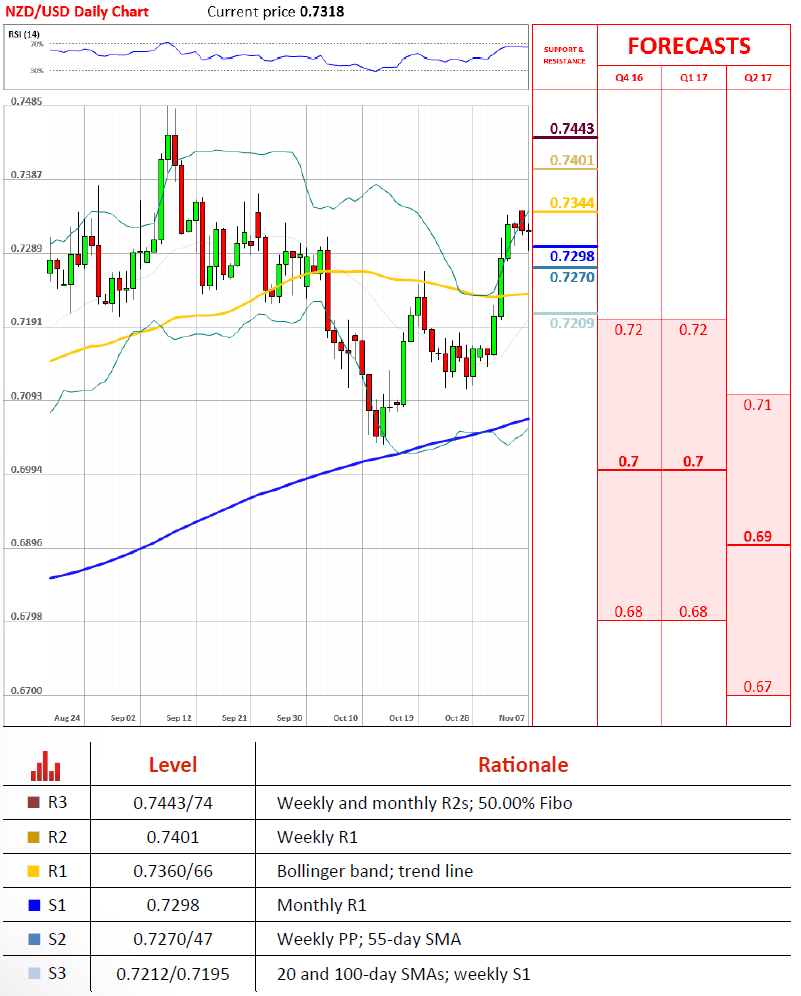Click rationale 'Monthly R1'
The image size is (801, 996).
click(x=321, y=905)
